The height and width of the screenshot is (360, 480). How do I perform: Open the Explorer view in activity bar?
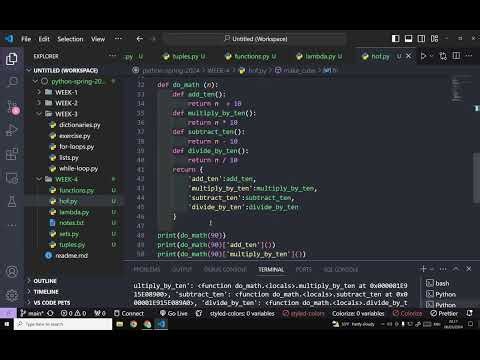[12, 59]
